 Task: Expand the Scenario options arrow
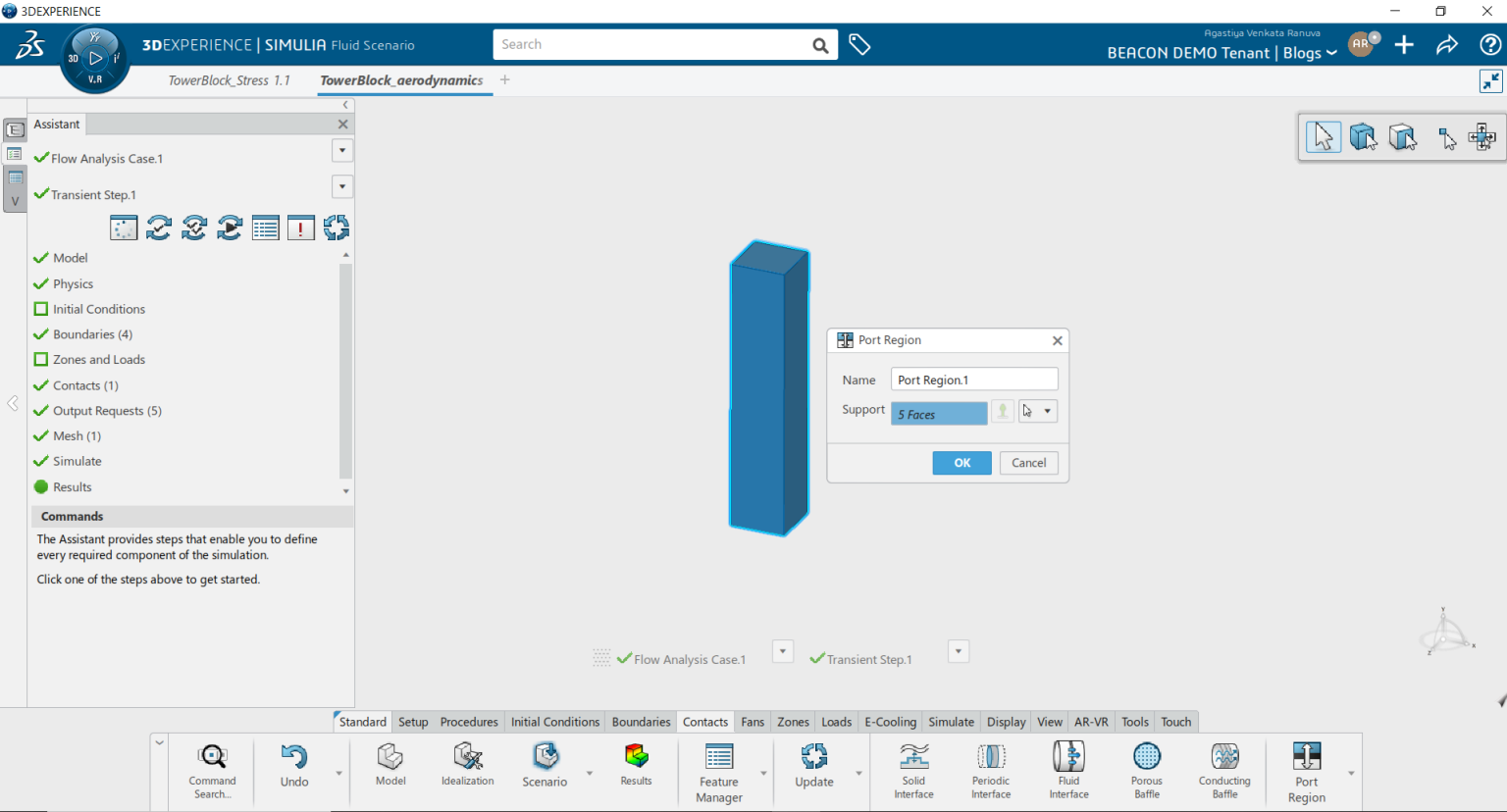[x=590, y=773]
